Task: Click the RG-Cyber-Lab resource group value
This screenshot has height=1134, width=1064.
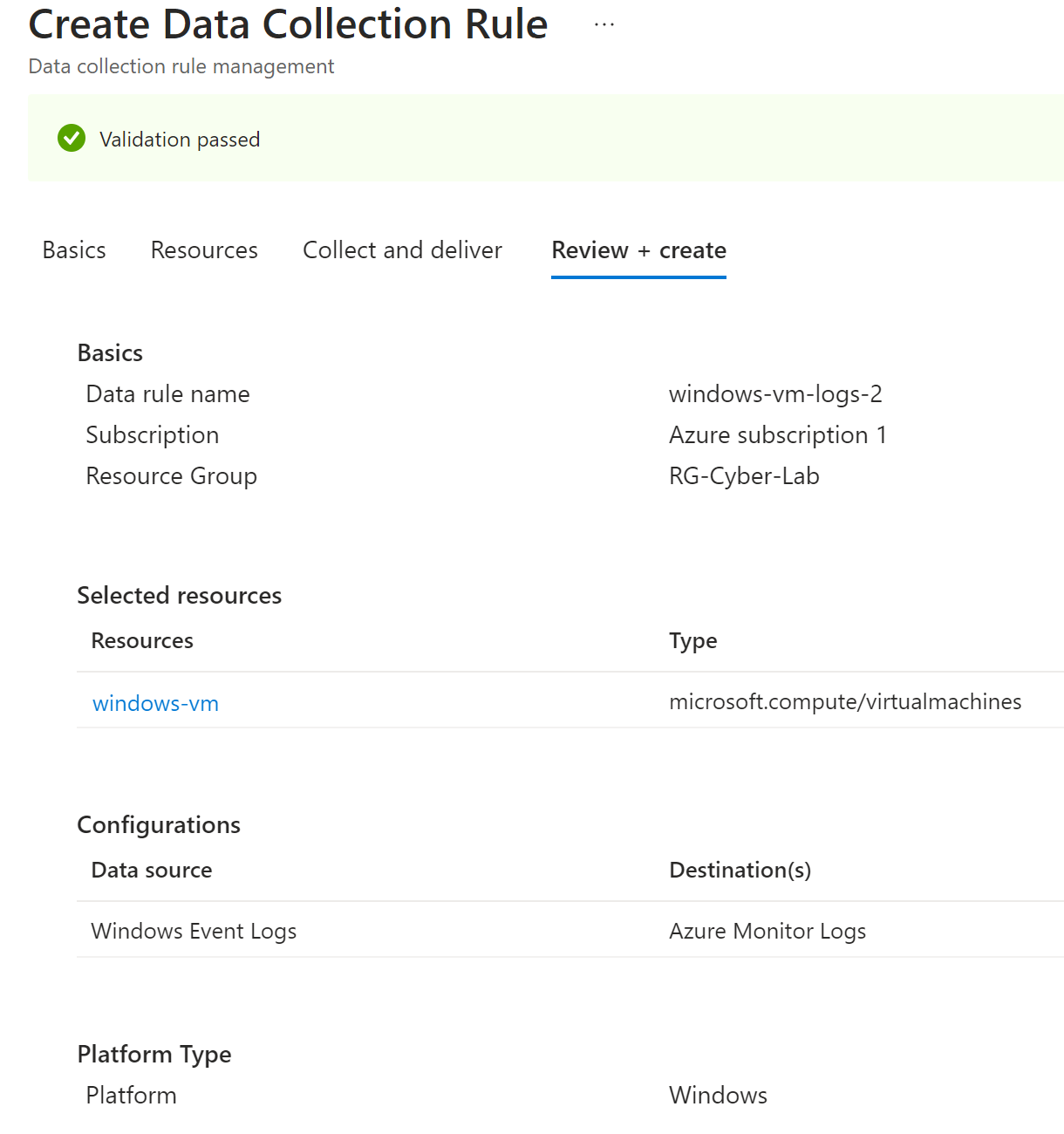Action: pos(743,475)
